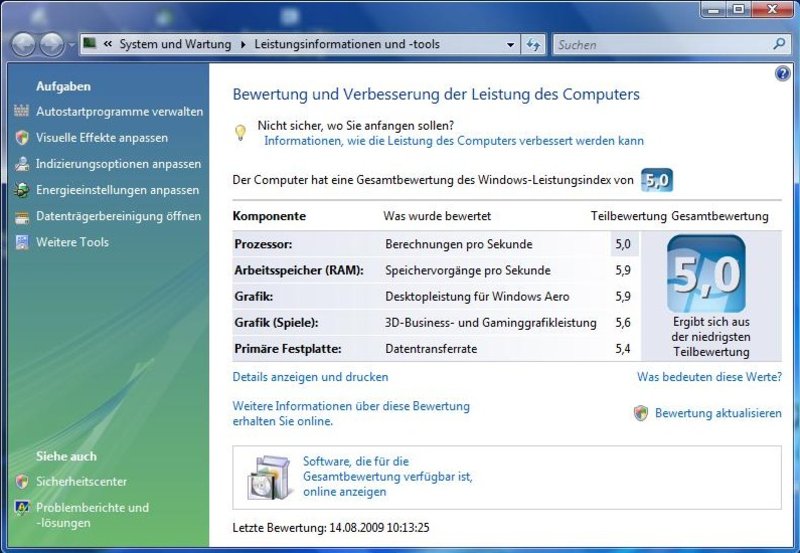Open Weitere Informationen über diese Bewertung online
Screen dimensions: 800x553
(351, 413)
